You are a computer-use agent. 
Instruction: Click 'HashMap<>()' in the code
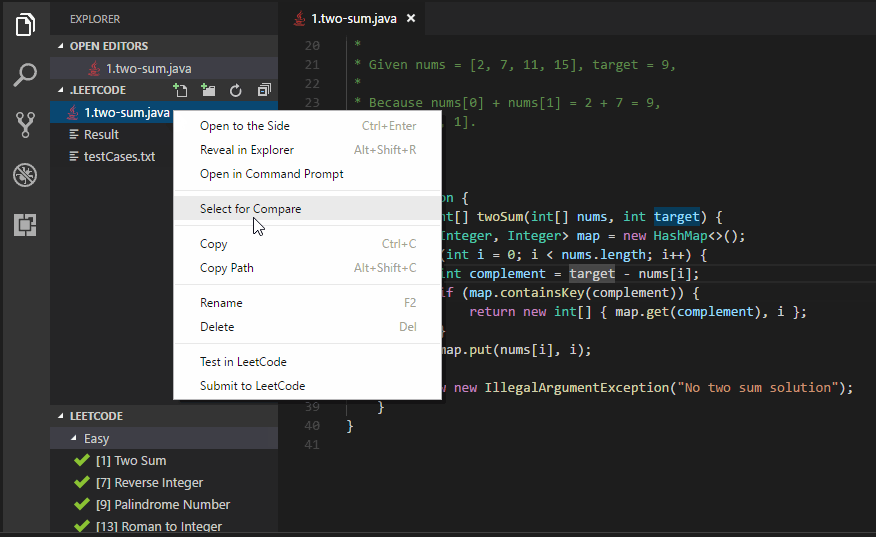(695, 236)
